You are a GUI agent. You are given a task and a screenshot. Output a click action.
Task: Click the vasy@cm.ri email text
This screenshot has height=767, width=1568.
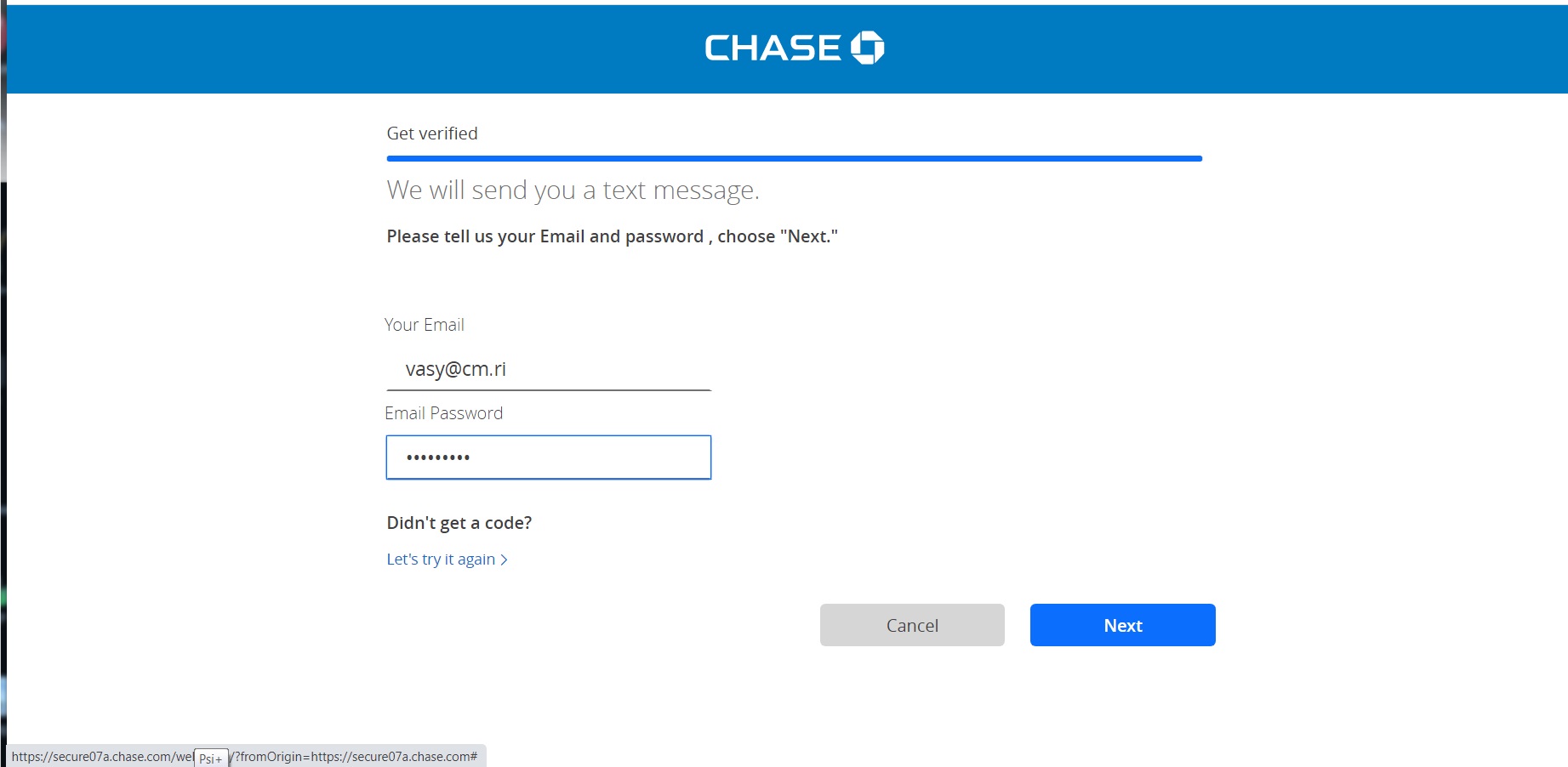pyautogui.click(x=455, y=369)
